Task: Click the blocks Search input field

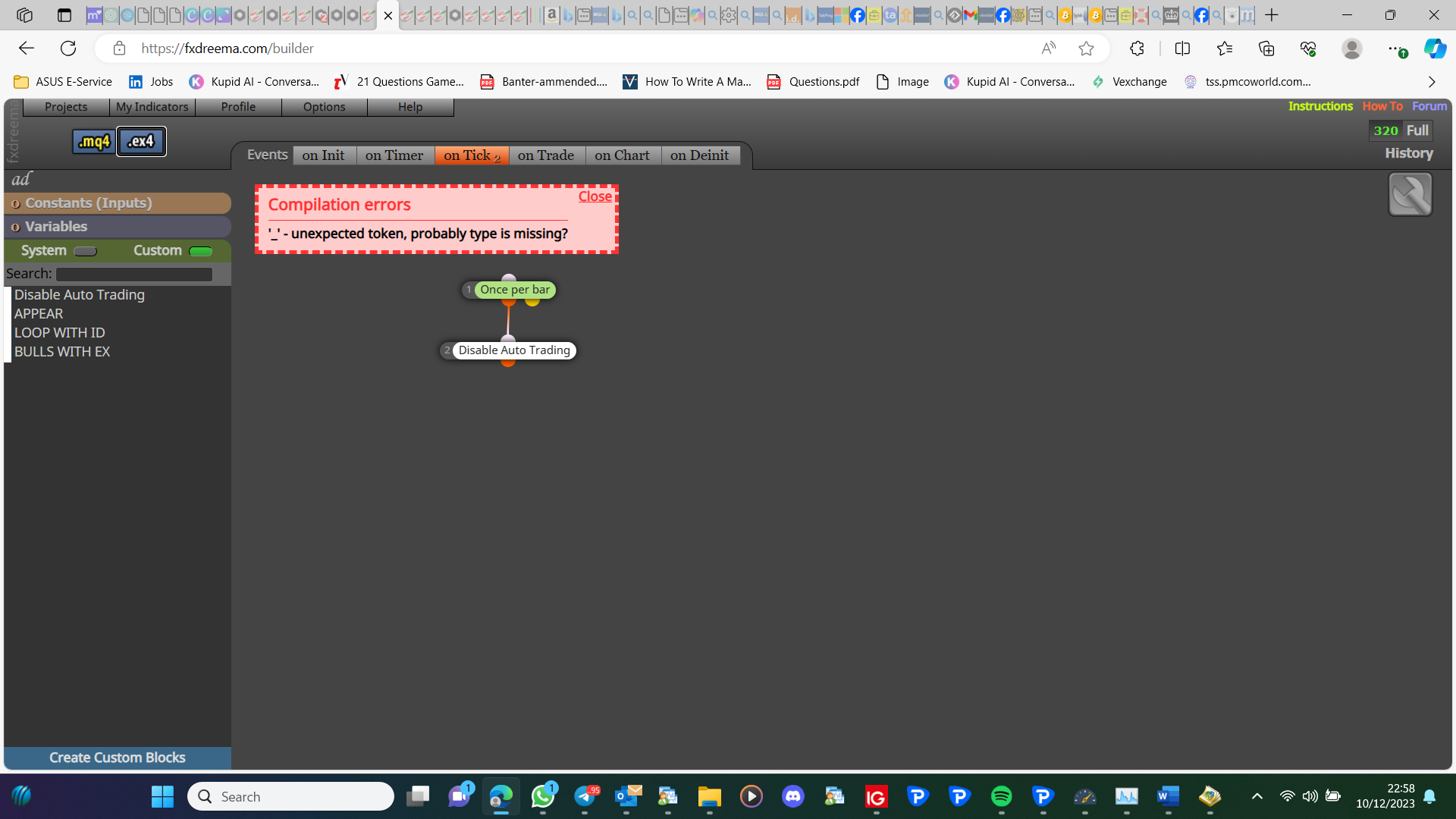Action: click(x=135, y=274)
